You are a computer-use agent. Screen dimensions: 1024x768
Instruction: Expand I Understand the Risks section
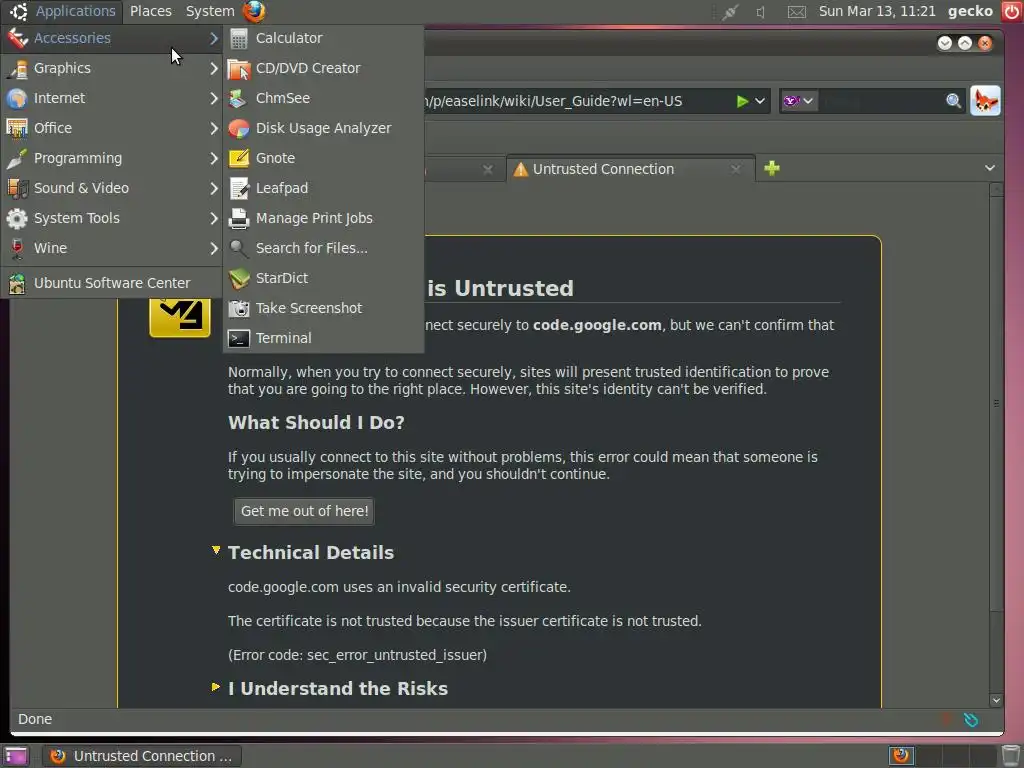pos(216,687)
